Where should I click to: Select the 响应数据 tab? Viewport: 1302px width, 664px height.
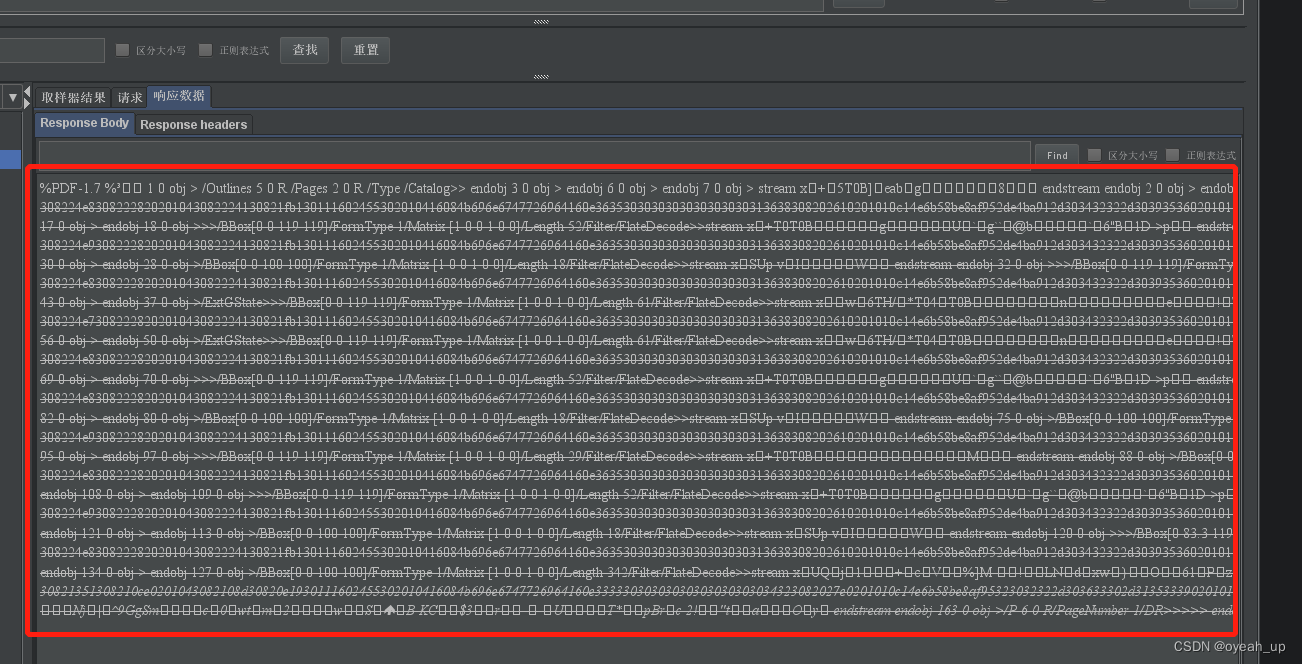pos(179,96)
